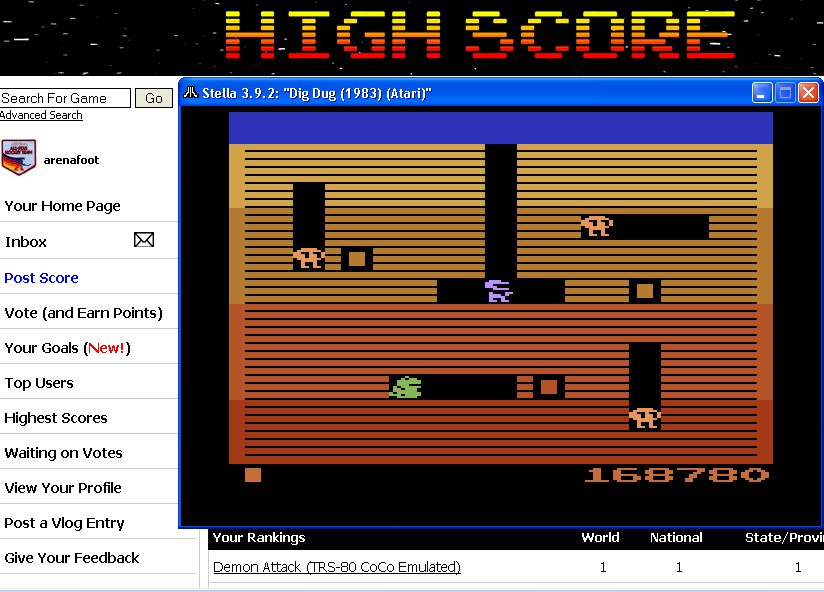Viewport: 824px width, 592px height.
Task: Open the Advanced Search link
Action: click(41, 115)
